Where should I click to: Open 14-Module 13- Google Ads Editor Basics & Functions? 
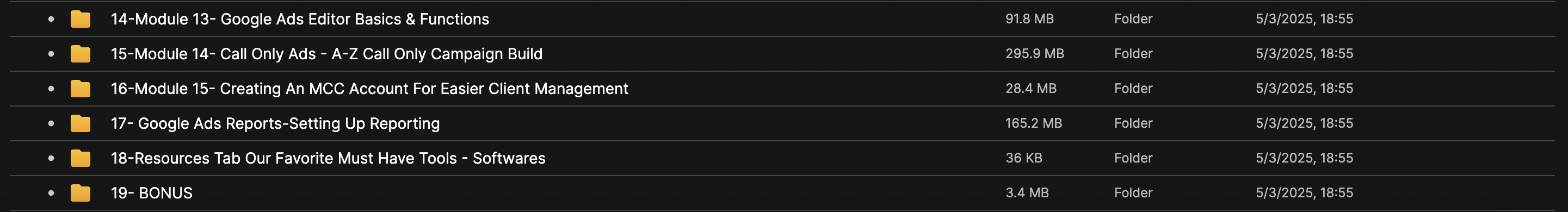click(x=299, y=20)
